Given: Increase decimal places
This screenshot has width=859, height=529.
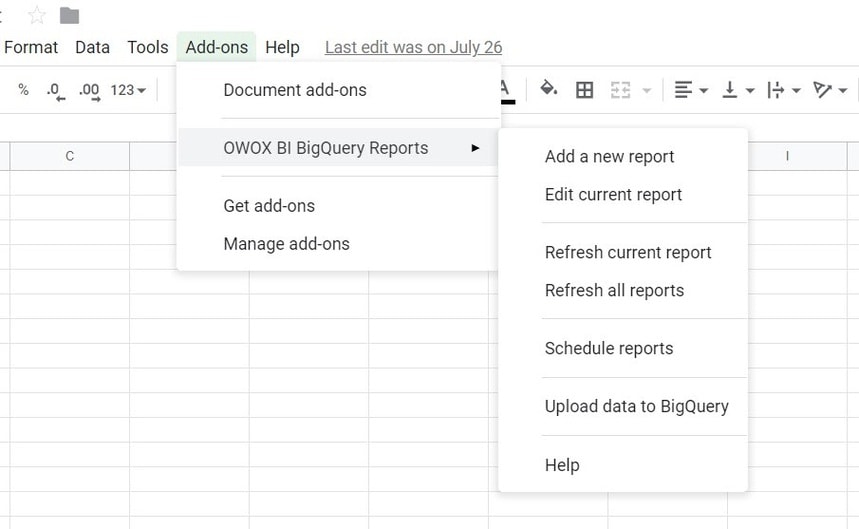Looking at the screenshot, I should point(89,91).
